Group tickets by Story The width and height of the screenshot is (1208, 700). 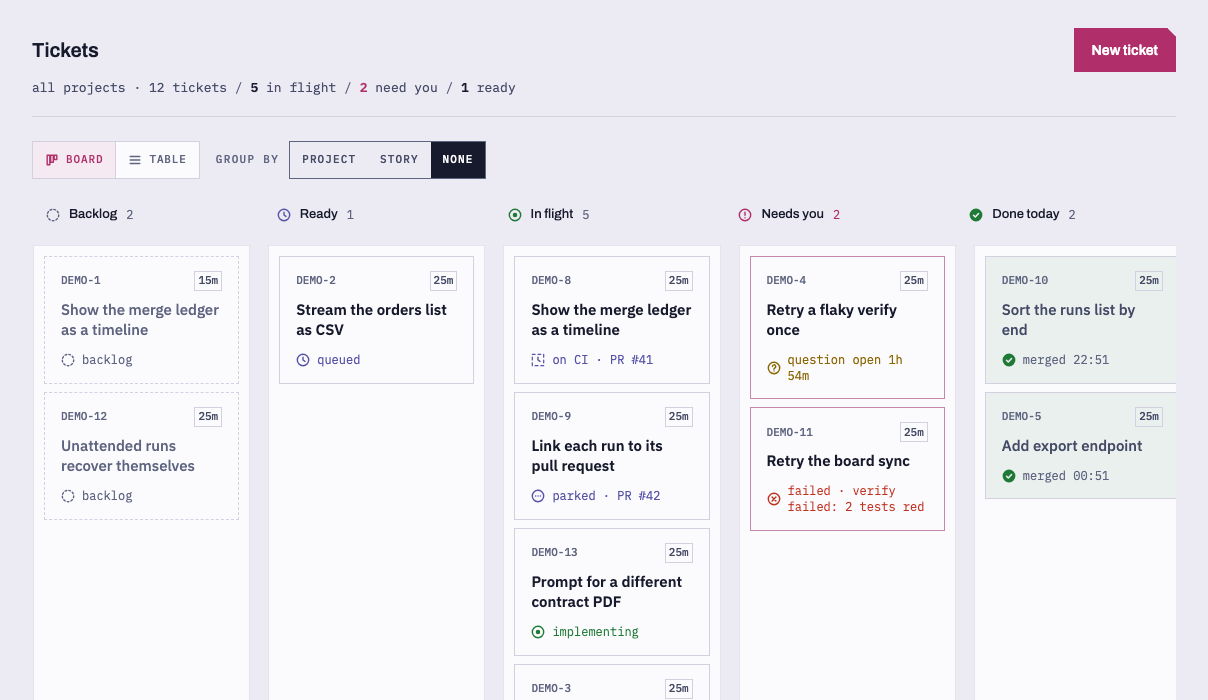(x=399, y=160)
